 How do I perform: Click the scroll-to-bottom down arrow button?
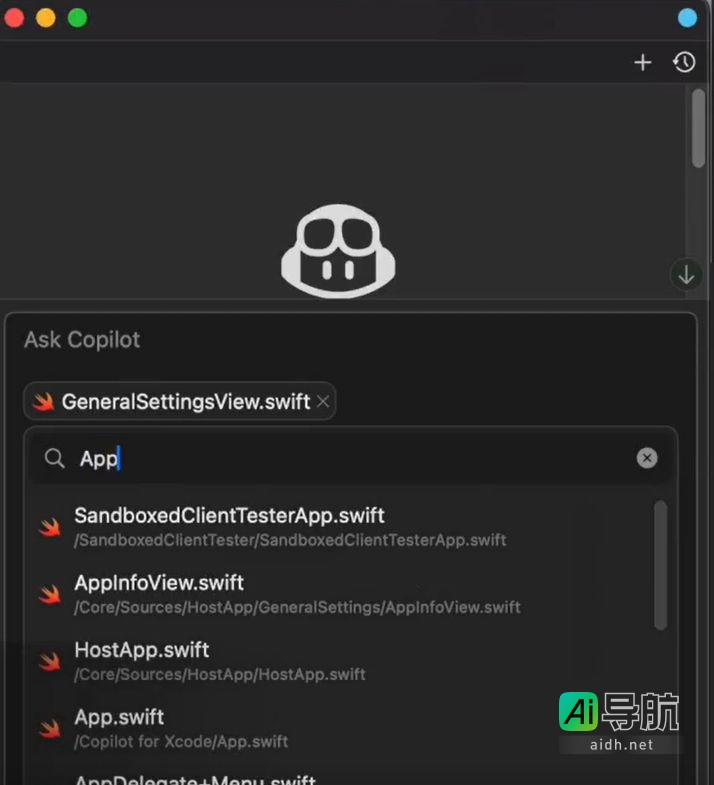pyautogui.click(x=686, y=274)
